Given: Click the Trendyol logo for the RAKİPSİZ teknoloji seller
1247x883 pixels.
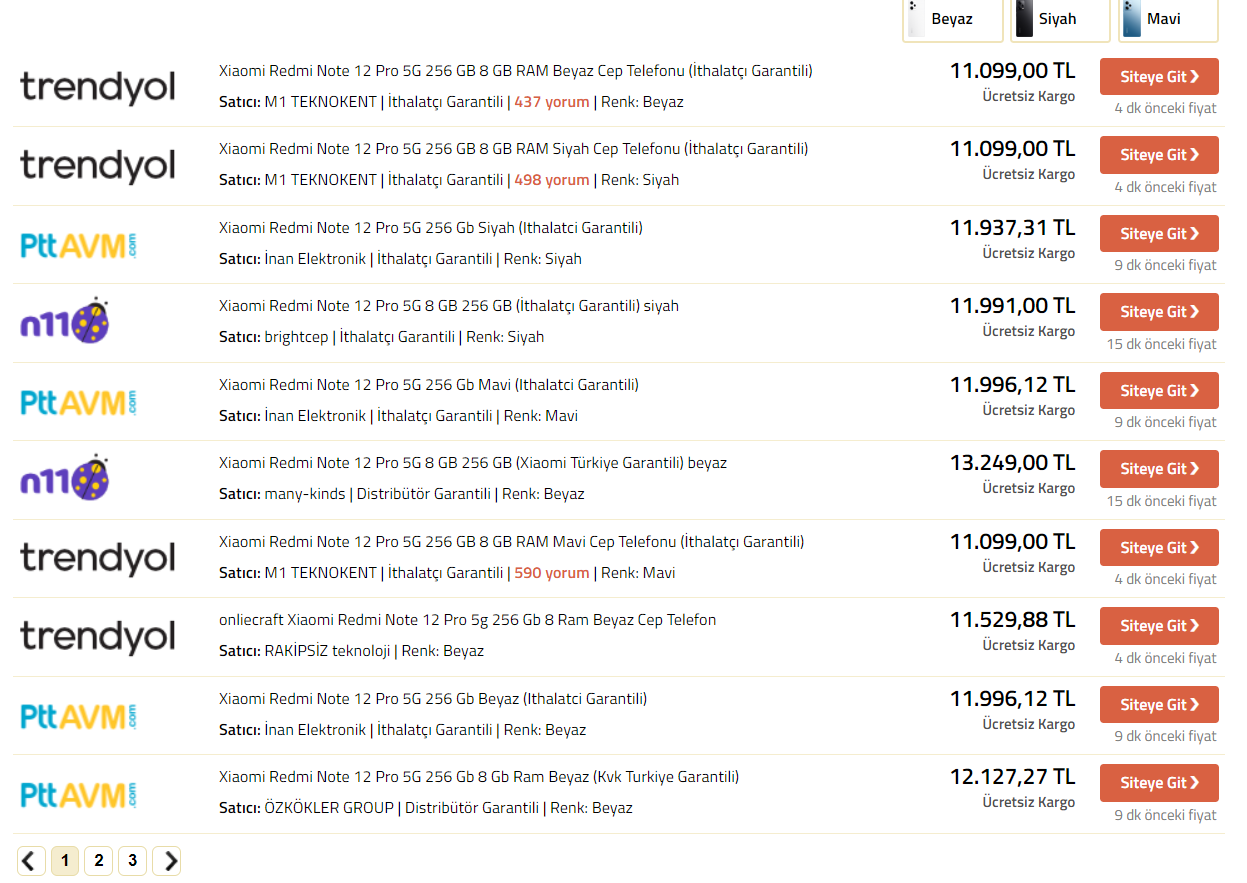Looking at the screenshot, I should point(97,636).
